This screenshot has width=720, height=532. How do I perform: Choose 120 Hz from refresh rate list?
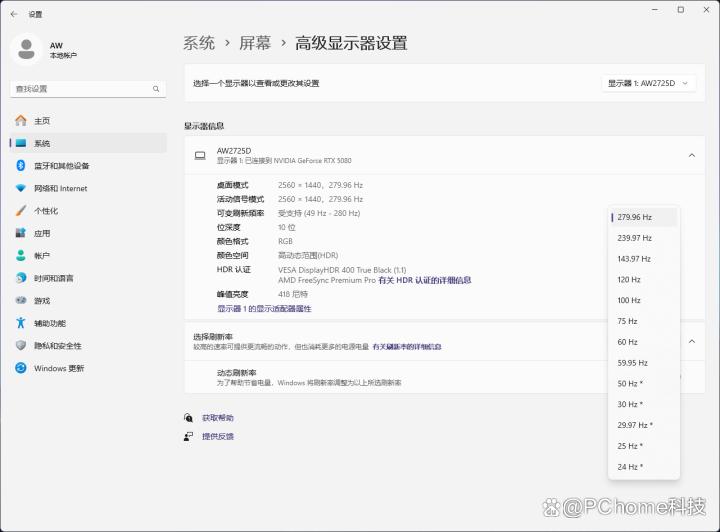click(629, 280)
